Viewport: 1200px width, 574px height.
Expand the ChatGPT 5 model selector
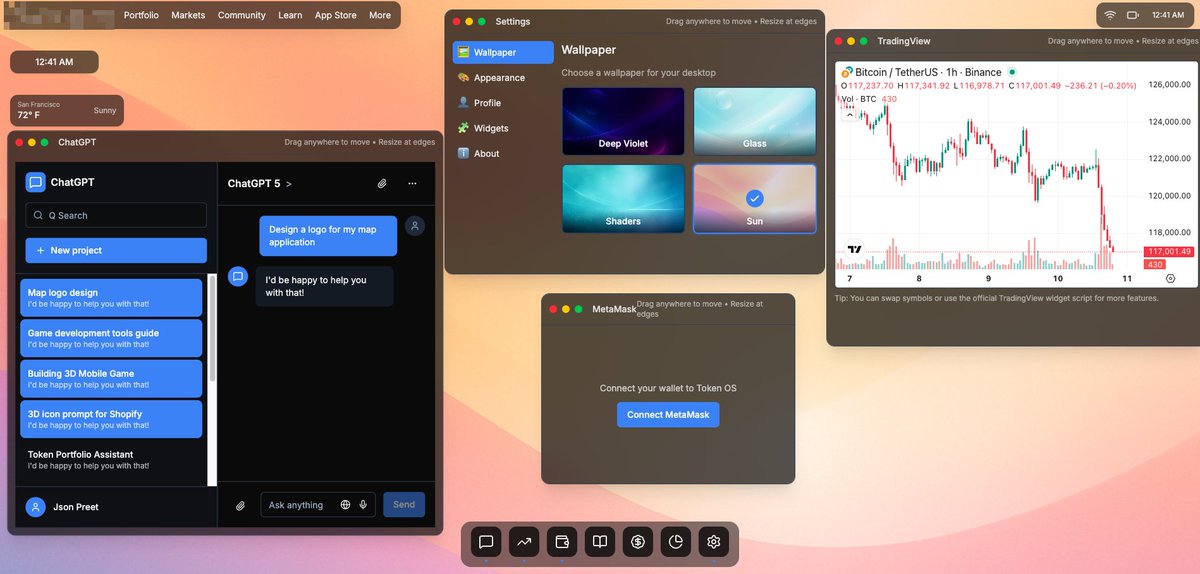click(x=260, y=184)
